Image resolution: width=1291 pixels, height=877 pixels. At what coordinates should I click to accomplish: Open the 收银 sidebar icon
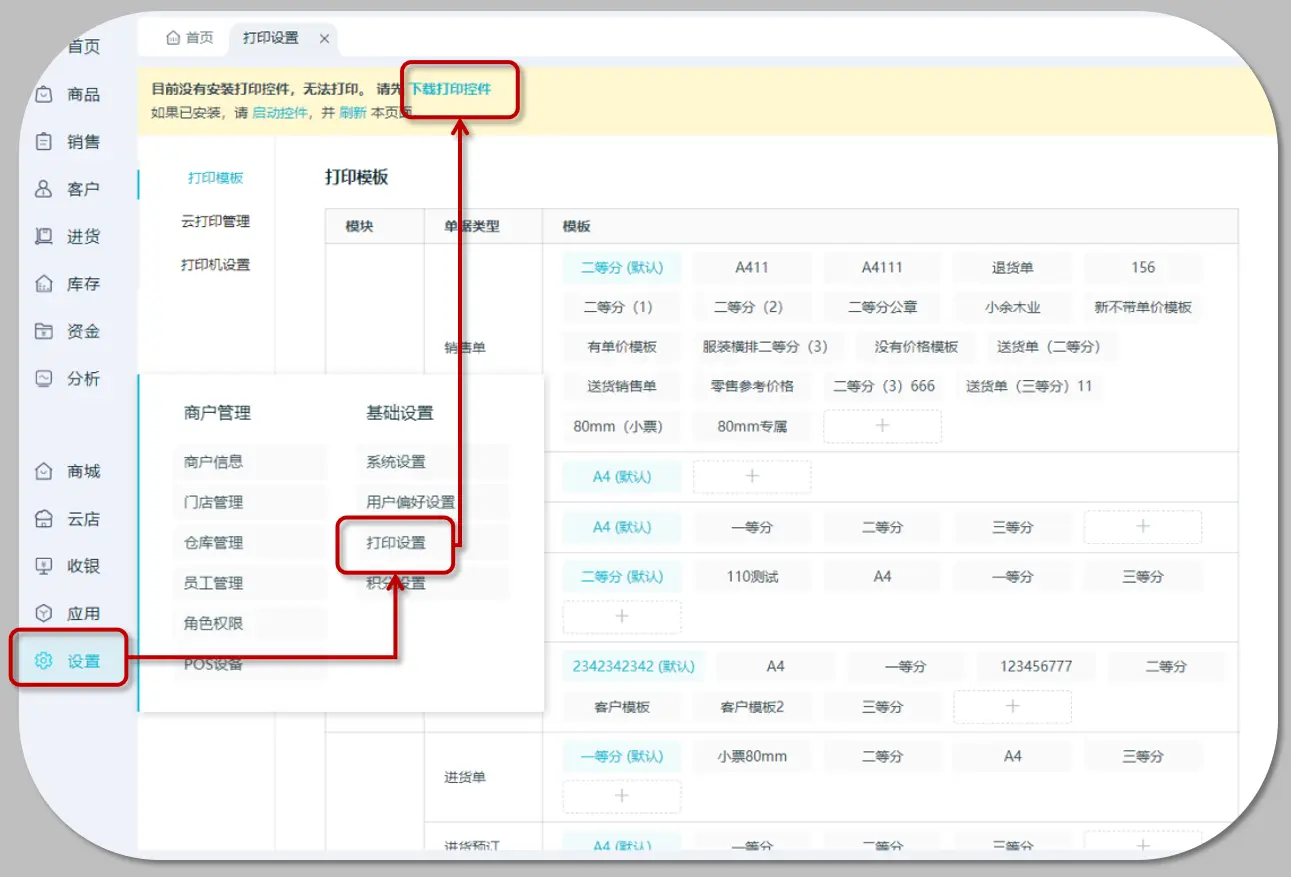[x=44, y=566]
